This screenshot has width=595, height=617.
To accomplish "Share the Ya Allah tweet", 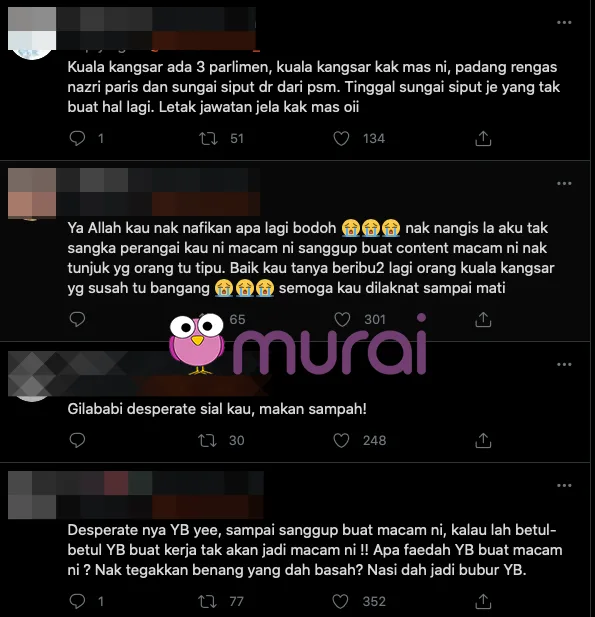I will (483, 319).
